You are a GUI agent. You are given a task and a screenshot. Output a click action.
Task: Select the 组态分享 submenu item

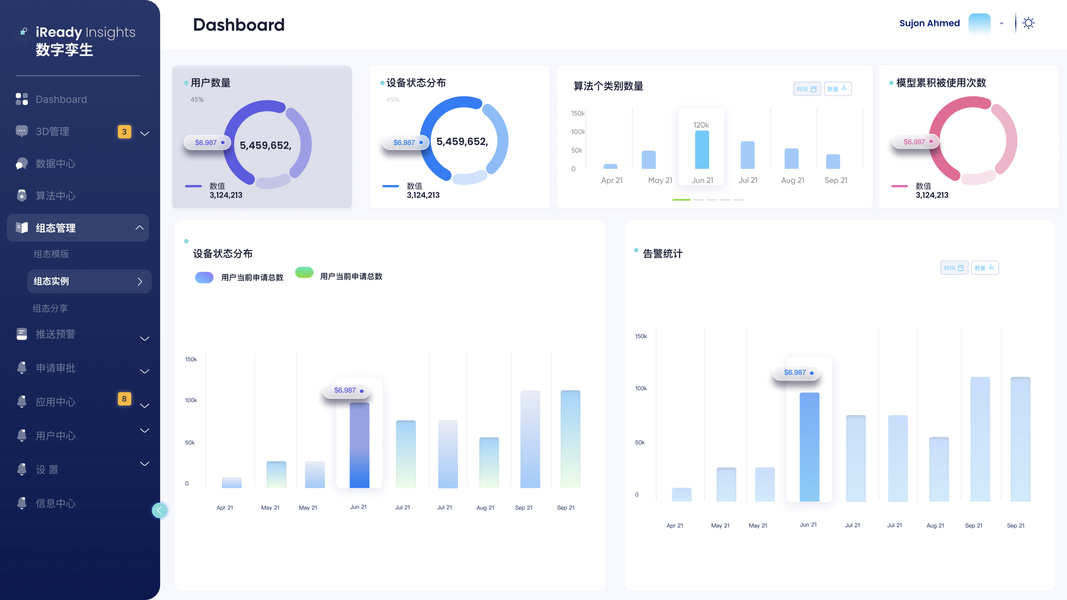50,308
